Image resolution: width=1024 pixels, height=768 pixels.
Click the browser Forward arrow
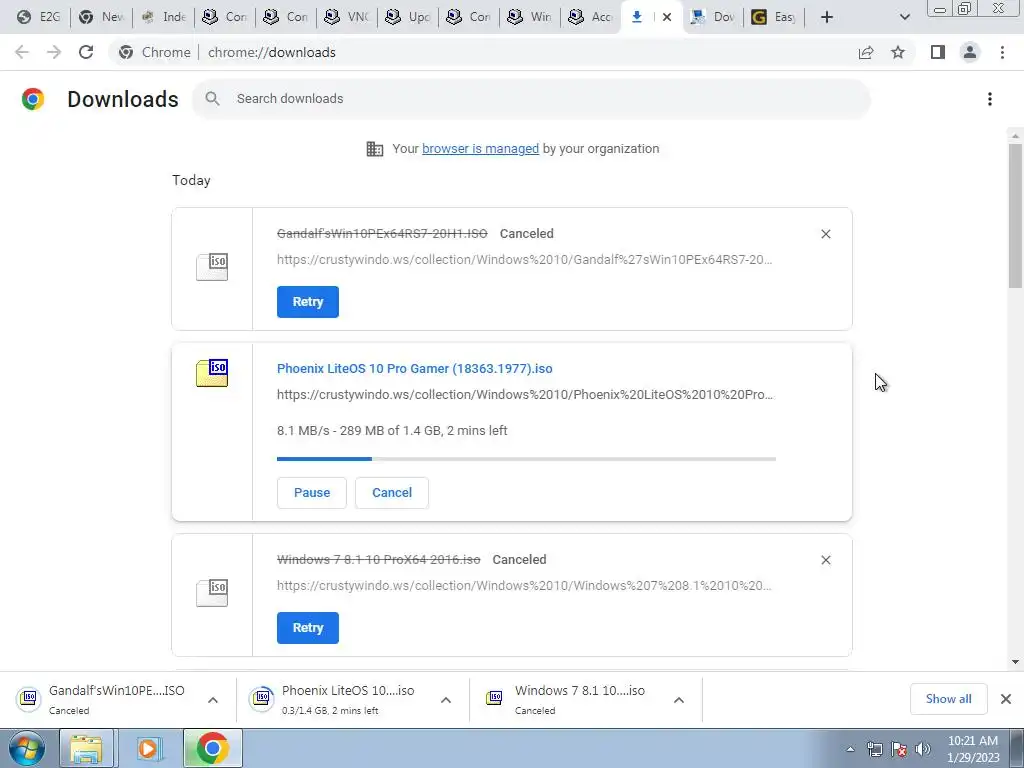coord(54,52)
